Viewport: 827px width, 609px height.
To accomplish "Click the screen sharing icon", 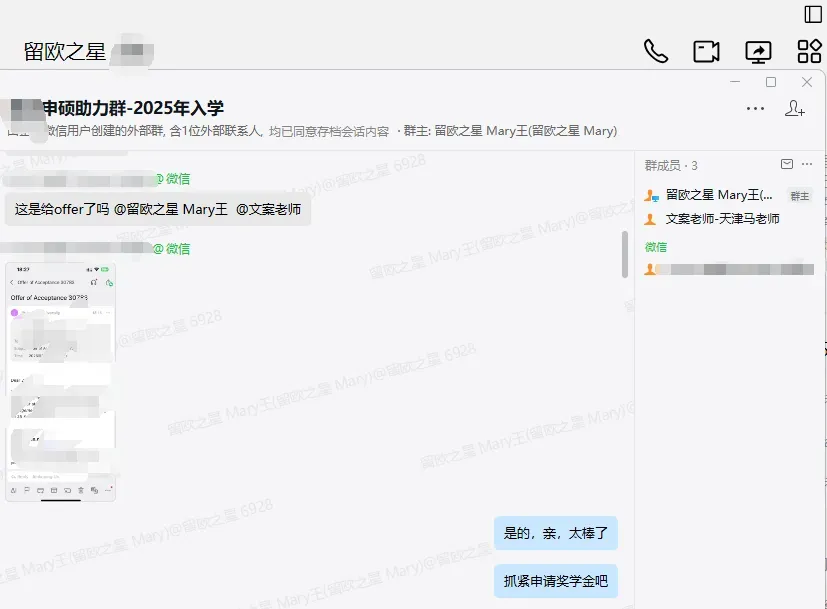I will [758, 52].
